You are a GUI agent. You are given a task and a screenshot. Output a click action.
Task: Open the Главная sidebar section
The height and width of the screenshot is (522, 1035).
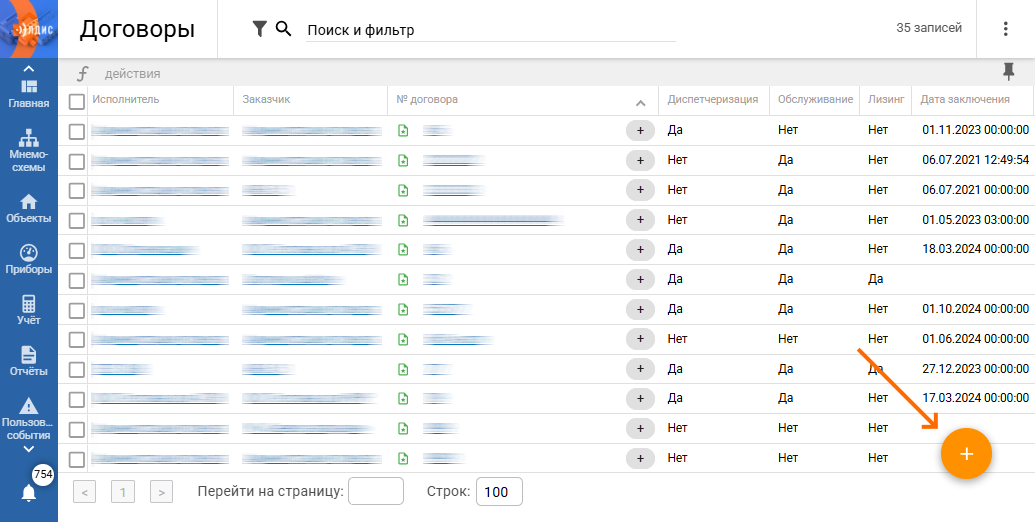click(28, 94)
